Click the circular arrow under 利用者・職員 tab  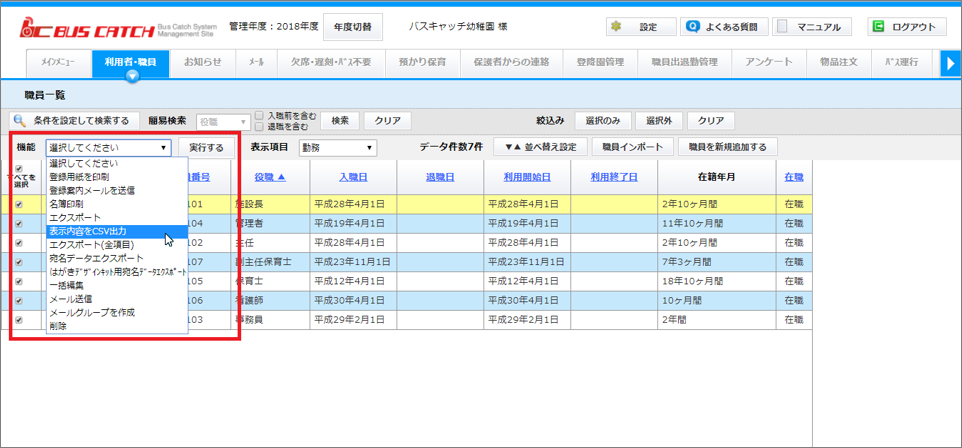point(133,76)
